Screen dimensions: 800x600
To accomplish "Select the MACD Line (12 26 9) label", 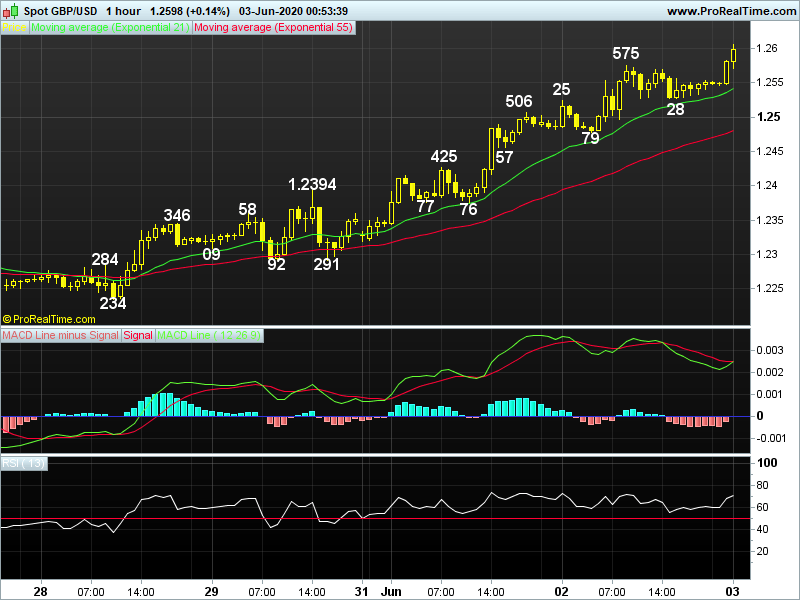I will click(x=209, y=335).
